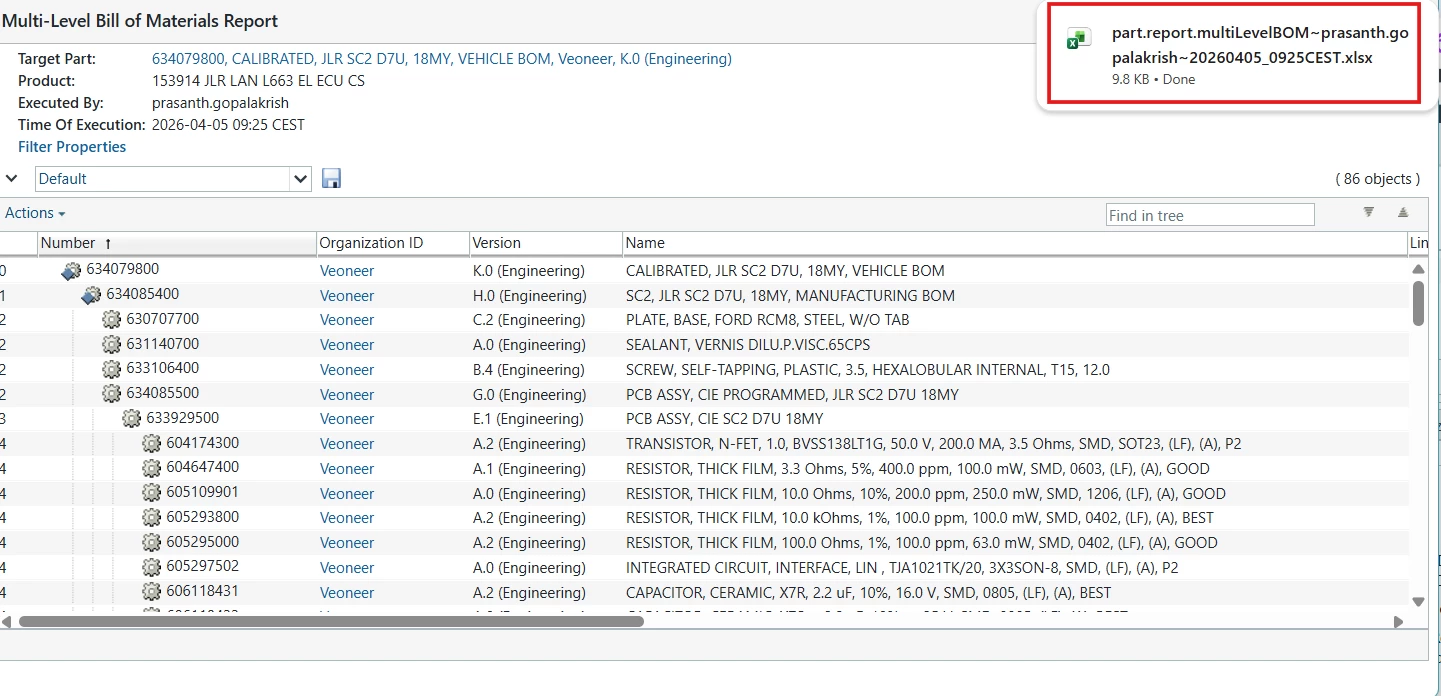Select the gear icon next to 631140700
The image size is (1441, 696).
point(111,344)
